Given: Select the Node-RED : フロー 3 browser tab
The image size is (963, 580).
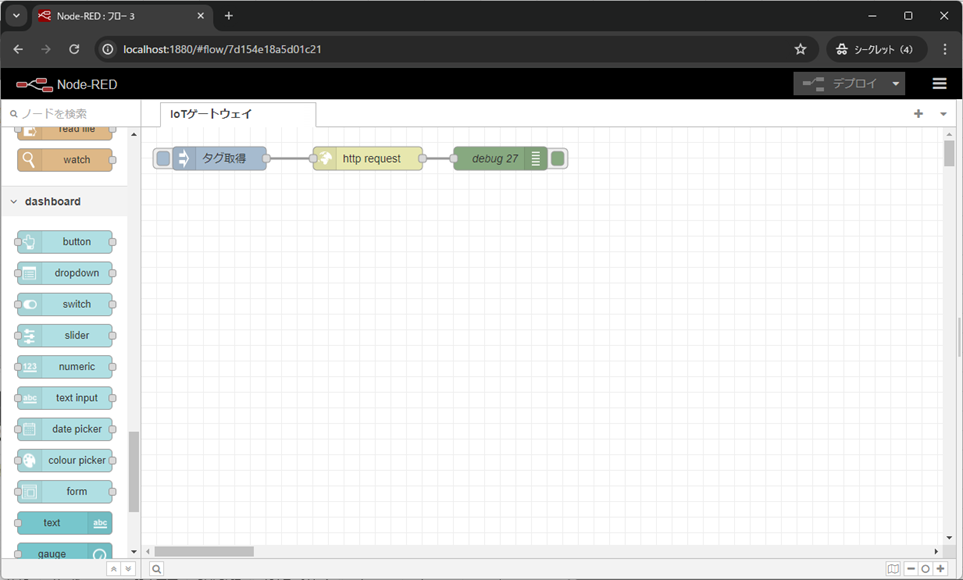Looking at the screenshot, I should tap(122, 17).
